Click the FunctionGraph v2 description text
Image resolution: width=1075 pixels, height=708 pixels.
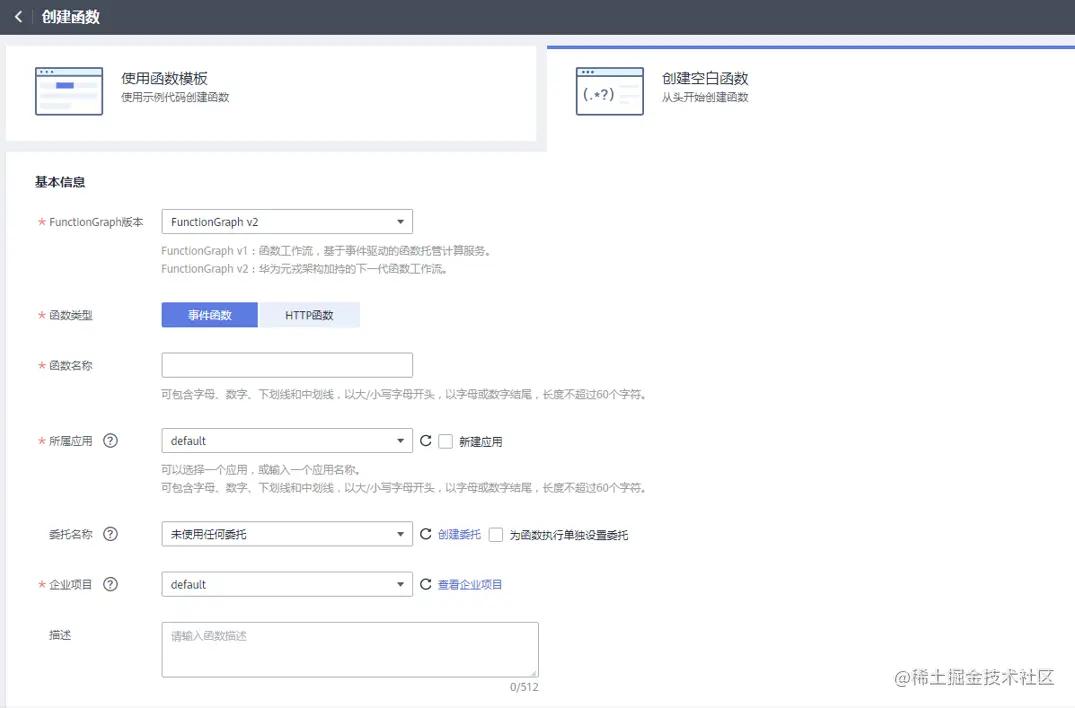pos(305,269)
